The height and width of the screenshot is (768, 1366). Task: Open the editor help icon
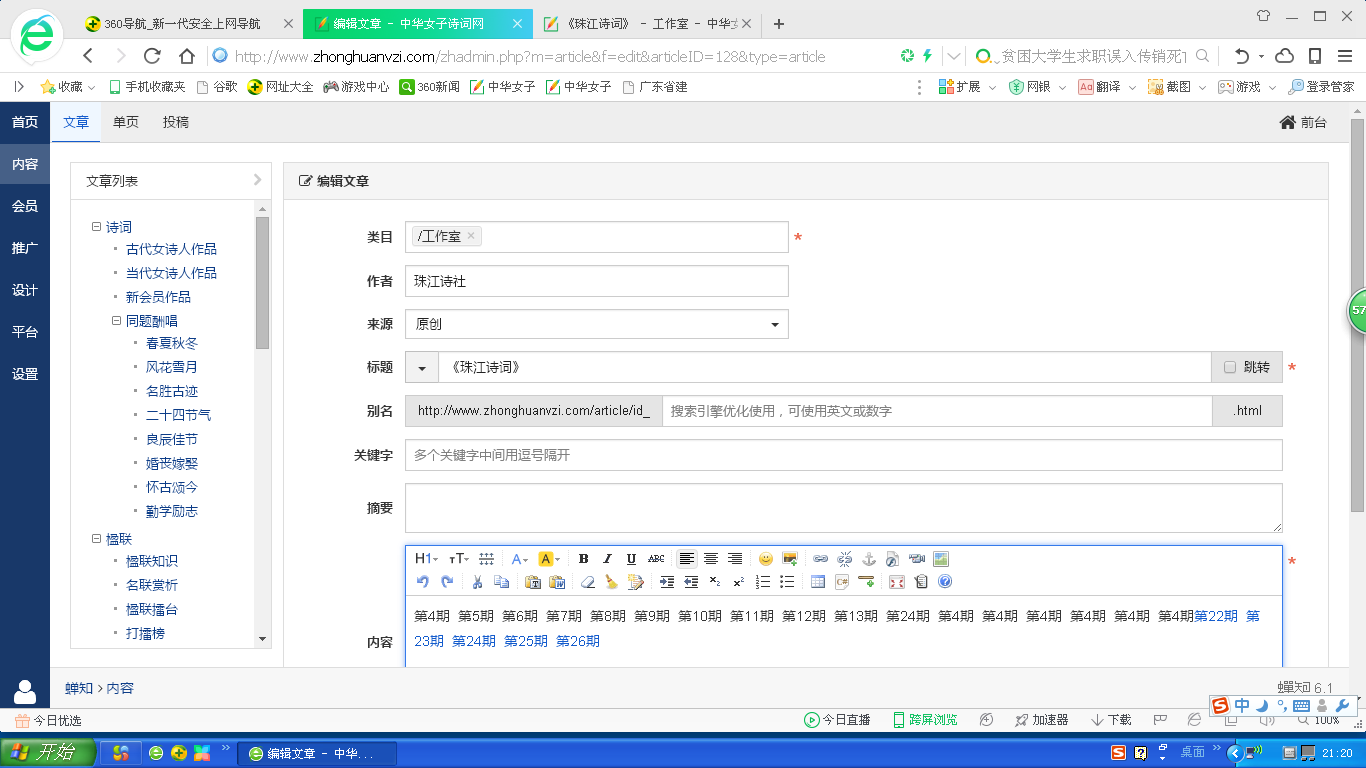(944, 582)
